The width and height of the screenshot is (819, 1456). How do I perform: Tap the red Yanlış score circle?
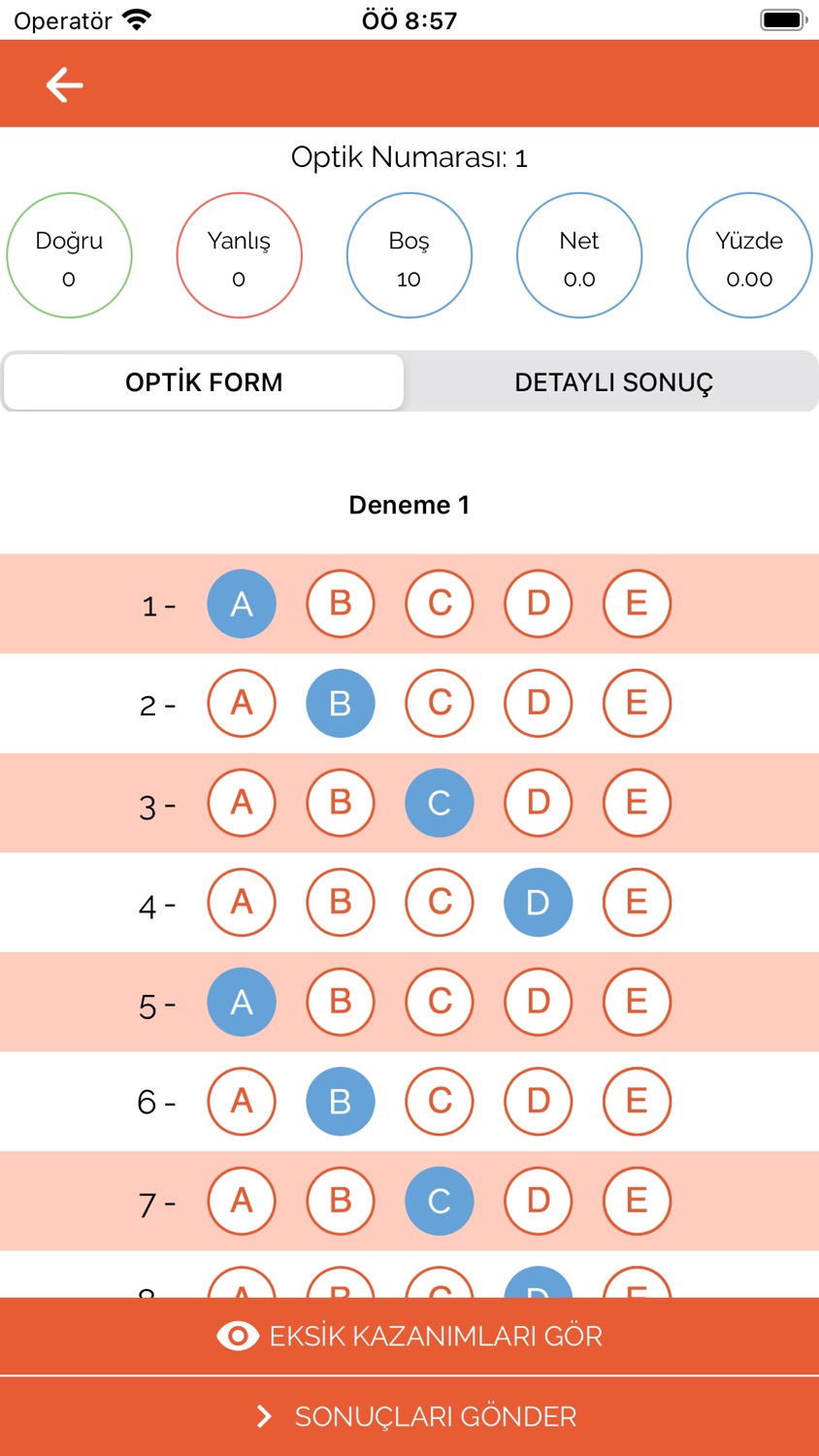239,255
